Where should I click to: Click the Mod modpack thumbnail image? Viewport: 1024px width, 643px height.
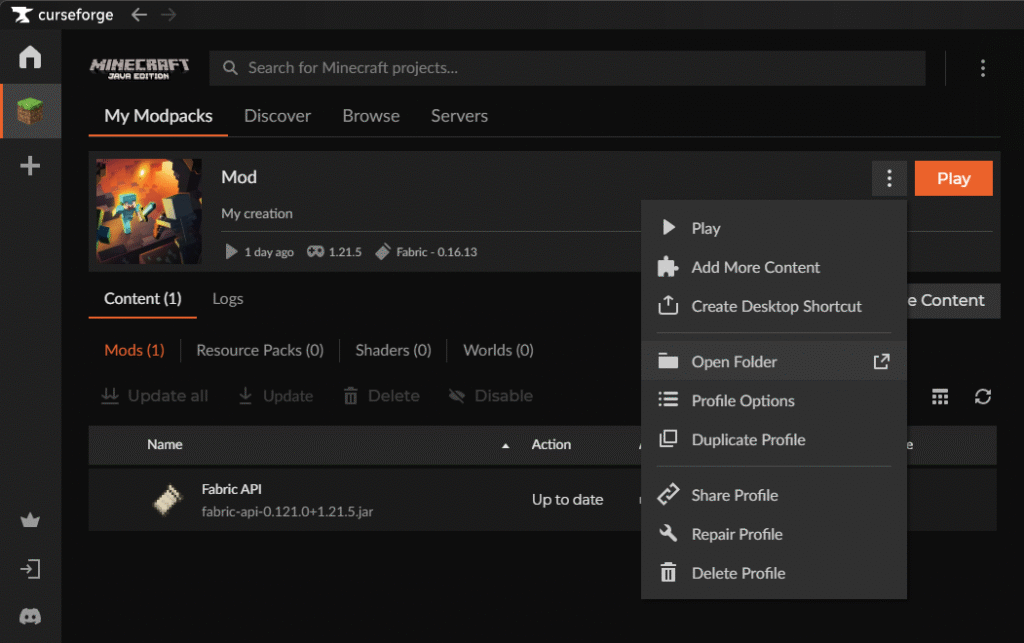tap(149, 212)
